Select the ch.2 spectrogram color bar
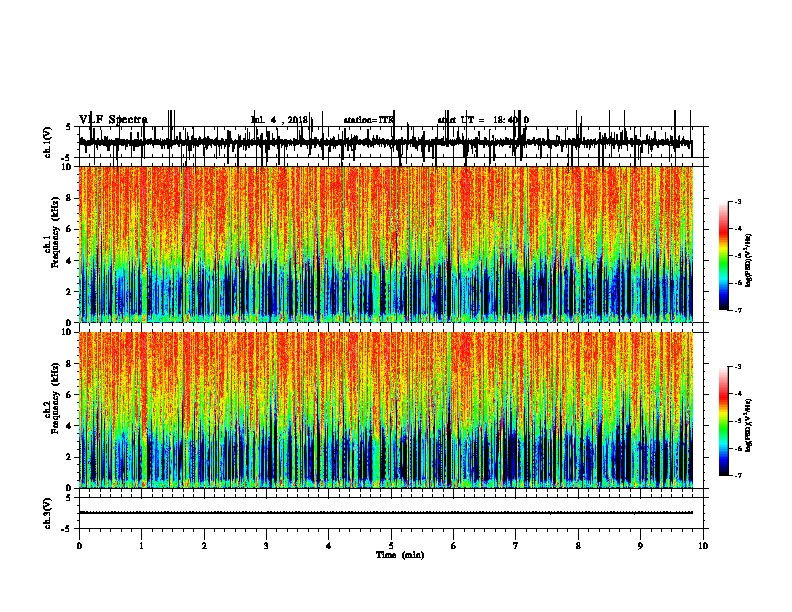The image size is (792, 612). click(x=724, y=421)
